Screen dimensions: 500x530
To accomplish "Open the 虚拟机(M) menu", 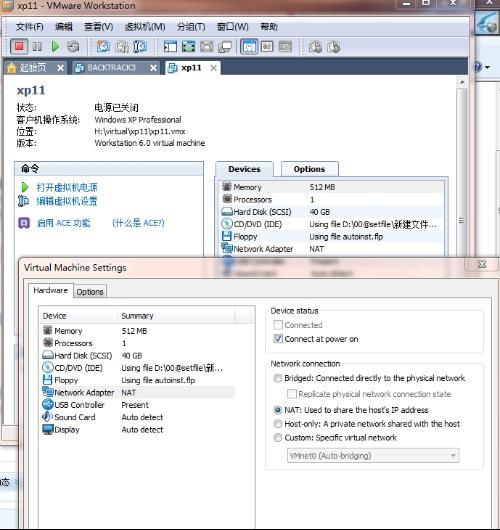I will tap(145, 27).
